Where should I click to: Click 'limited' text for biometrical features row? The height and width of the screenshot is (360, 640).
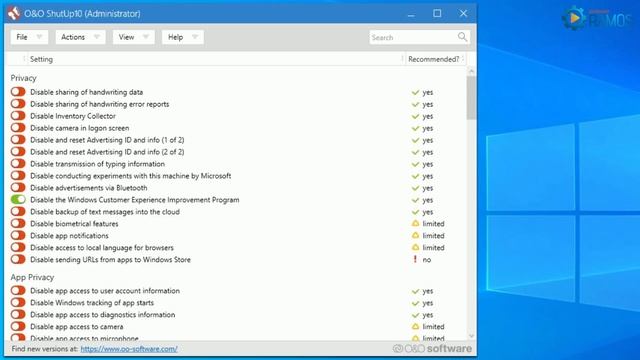433,224
